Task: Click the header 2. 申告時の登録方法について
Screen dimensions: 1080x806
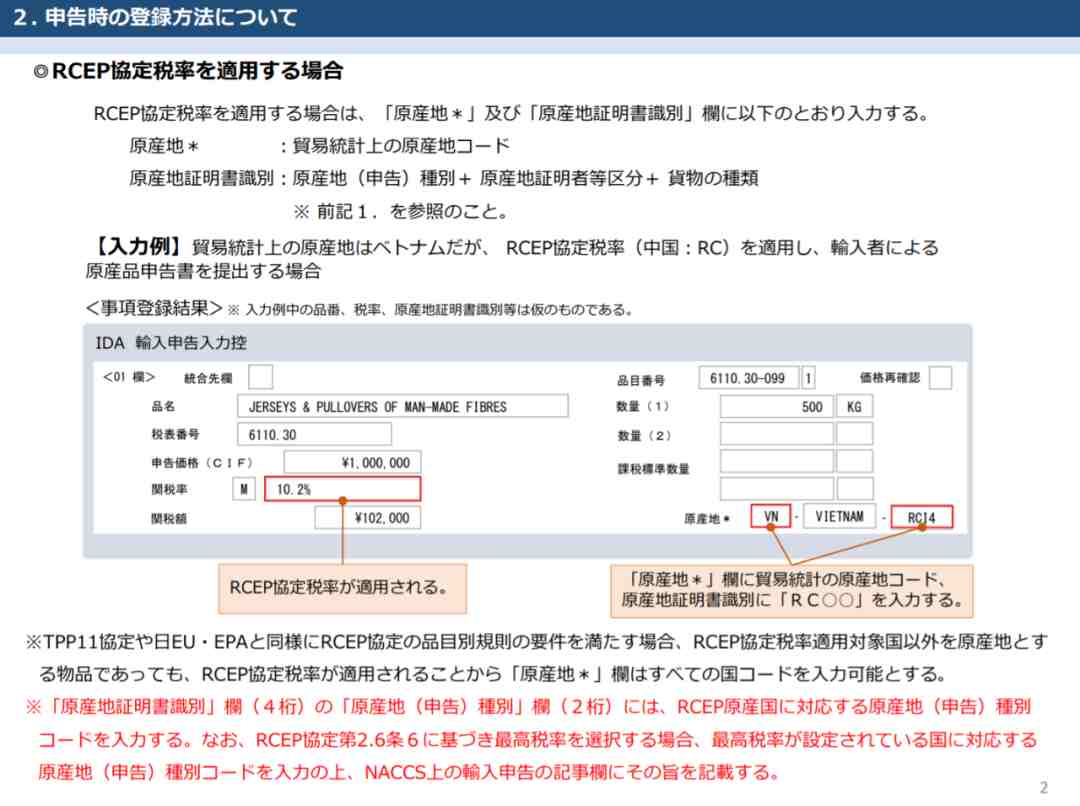Action: (x=155, y=17)
